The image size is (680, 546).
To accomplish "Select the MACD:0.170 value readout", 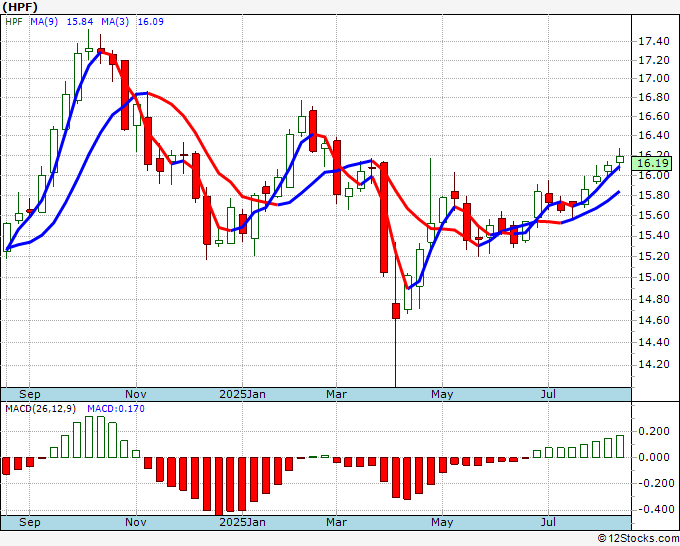I will (116, 409).
